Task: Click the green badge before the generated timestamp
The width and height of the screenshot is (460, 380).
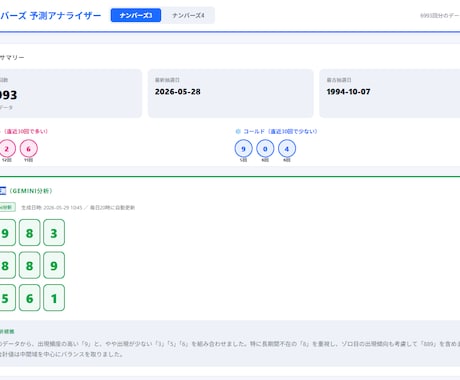Action: (x=7, y=207)
